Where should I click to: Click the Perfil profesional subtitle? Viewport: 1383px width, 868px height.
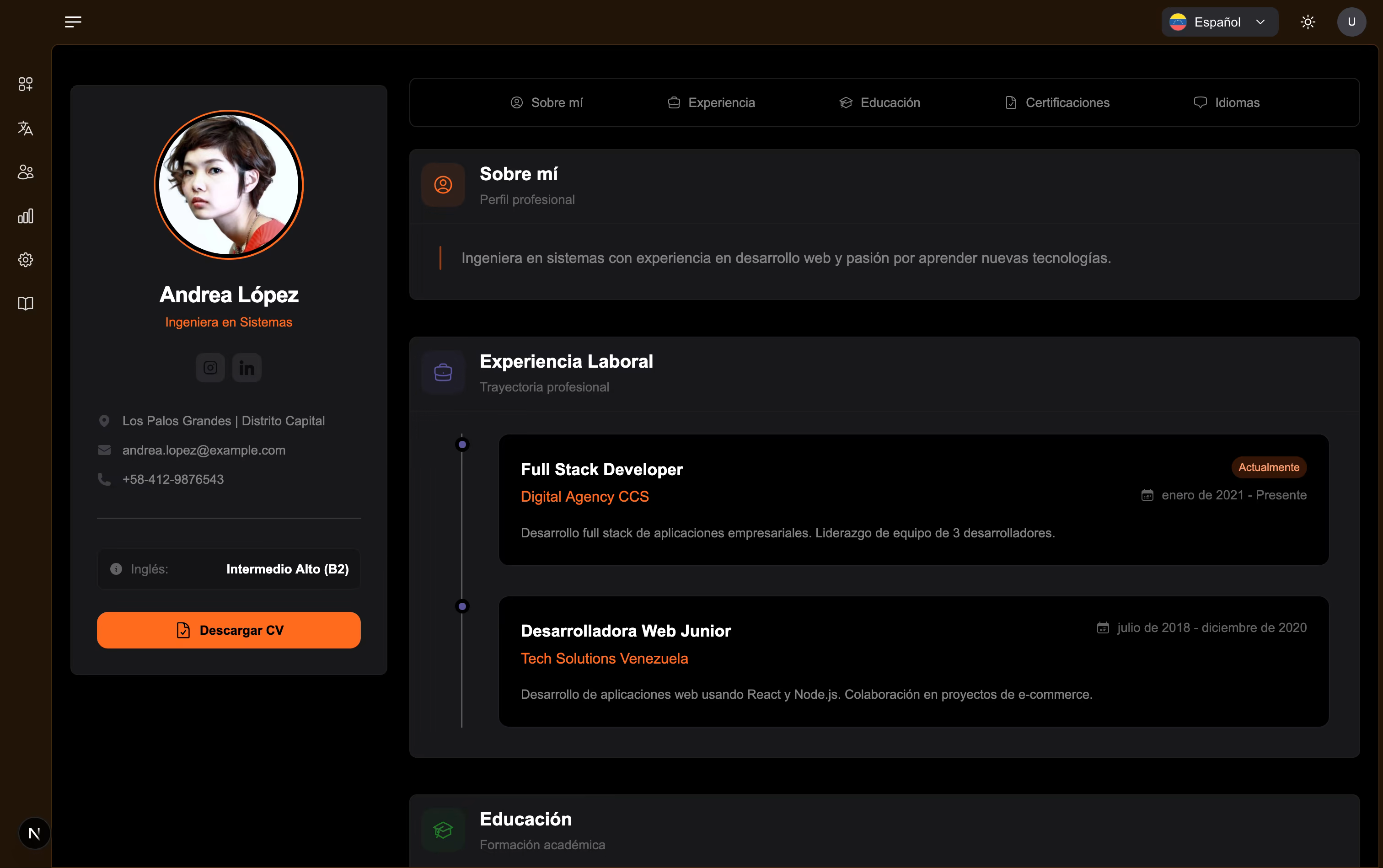click(527, 199)
